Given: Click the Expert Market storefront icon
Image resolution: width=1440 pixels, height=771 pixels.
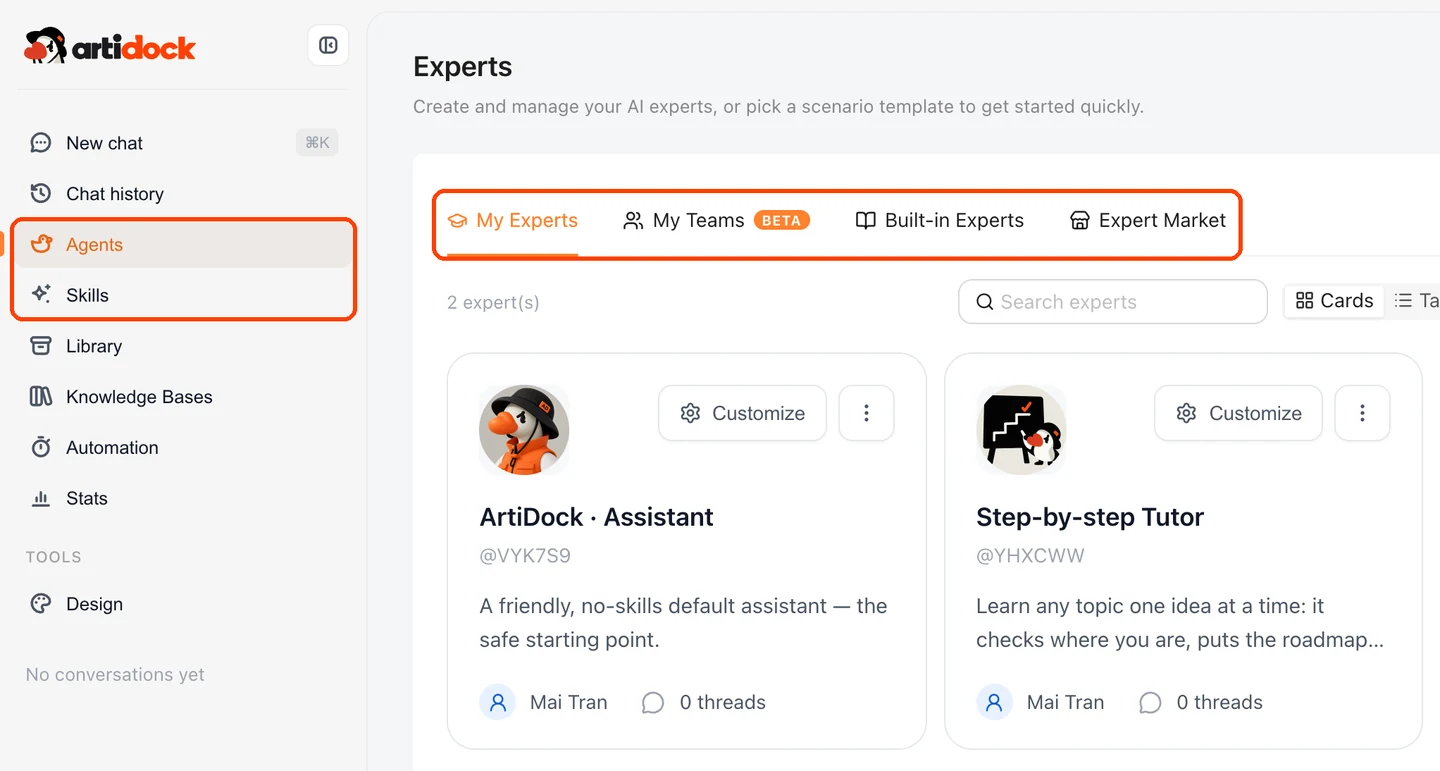Looking at the screenshot, I should click(x=1080, y=221).
